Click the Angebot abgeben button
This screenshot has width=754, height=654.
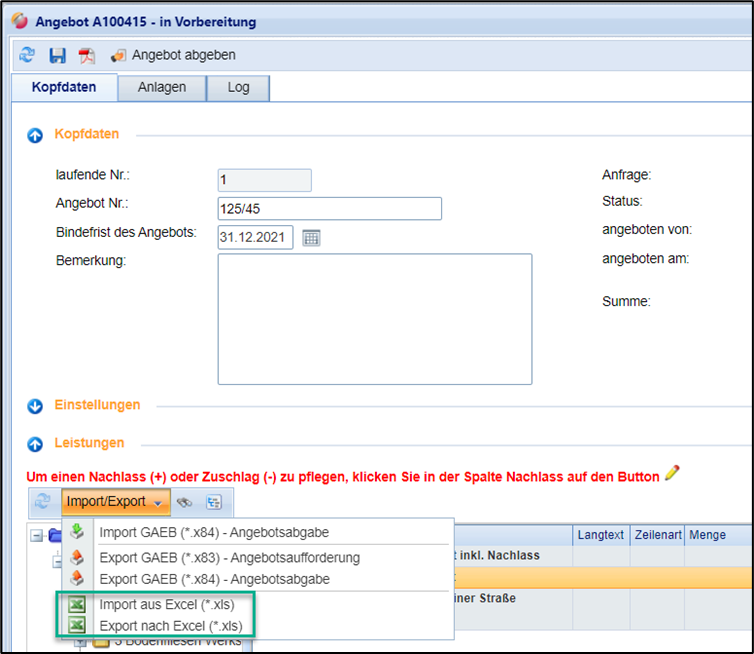pos(173,55)
